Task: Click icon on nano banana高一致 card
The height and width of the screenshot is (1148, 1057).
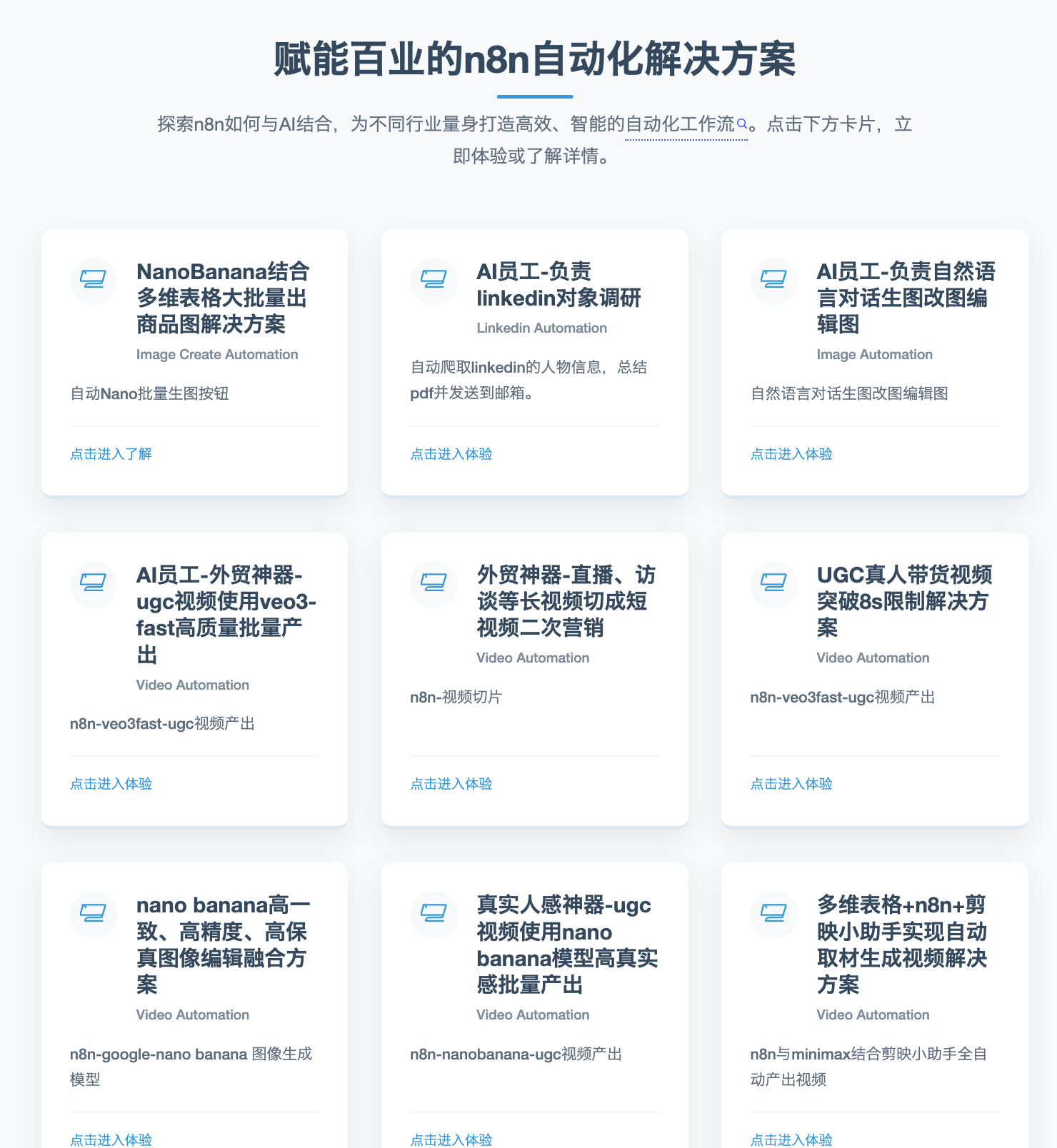Action: pyautogui.click(x=93, y=914)
